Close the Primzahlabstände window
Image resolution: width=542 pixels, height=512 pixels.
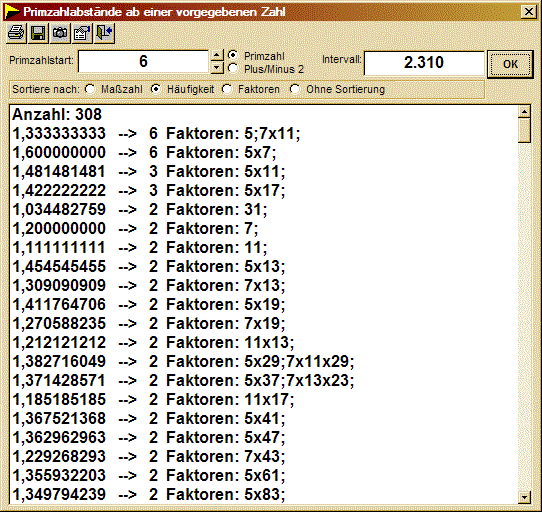(529, 12)
